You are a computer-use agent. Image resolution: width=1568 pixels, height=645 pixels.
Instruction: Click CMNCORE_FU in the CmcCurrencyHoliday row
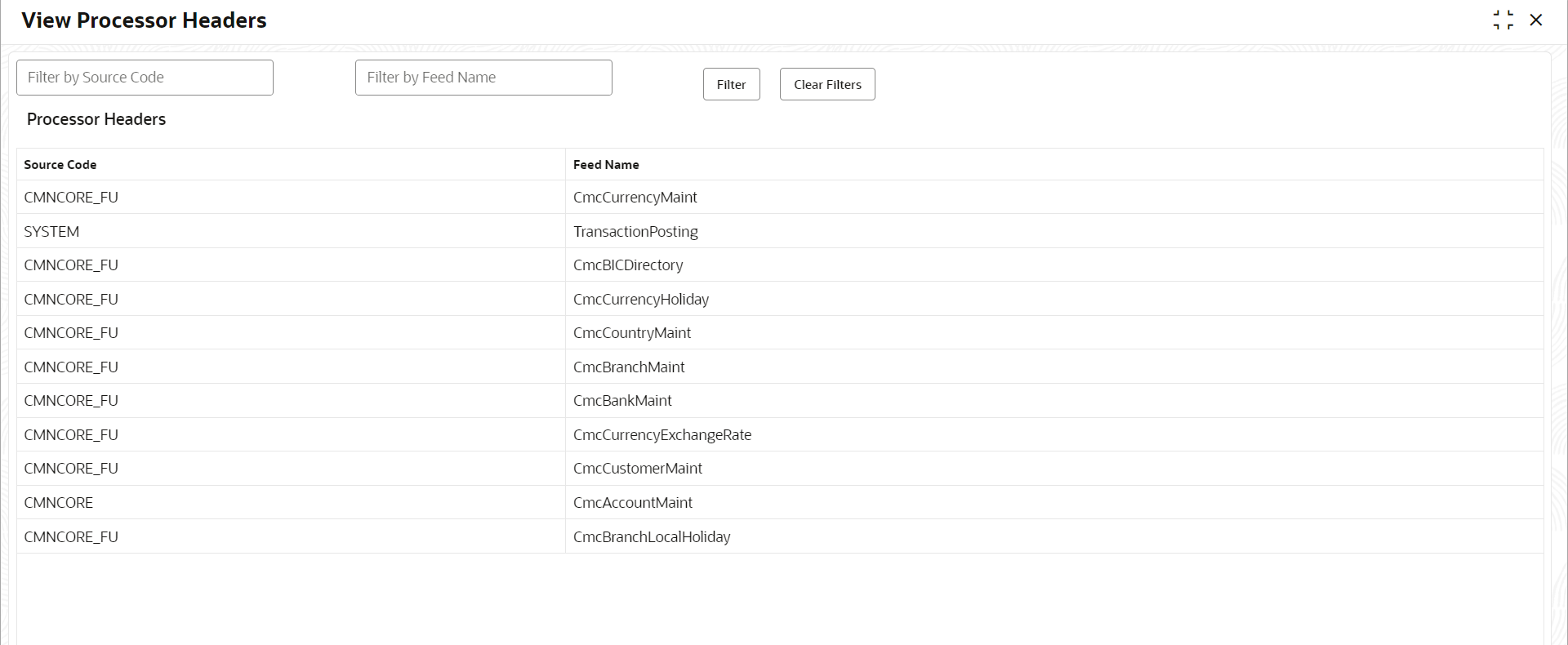pyautogui.click(x=71, y=299)
